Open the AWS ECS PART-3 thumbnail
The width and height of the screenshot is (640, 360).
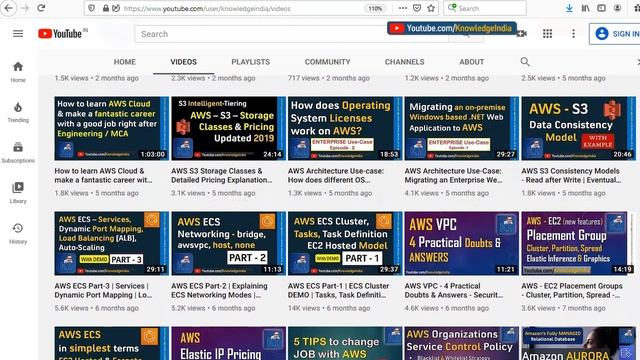point(111,243)
